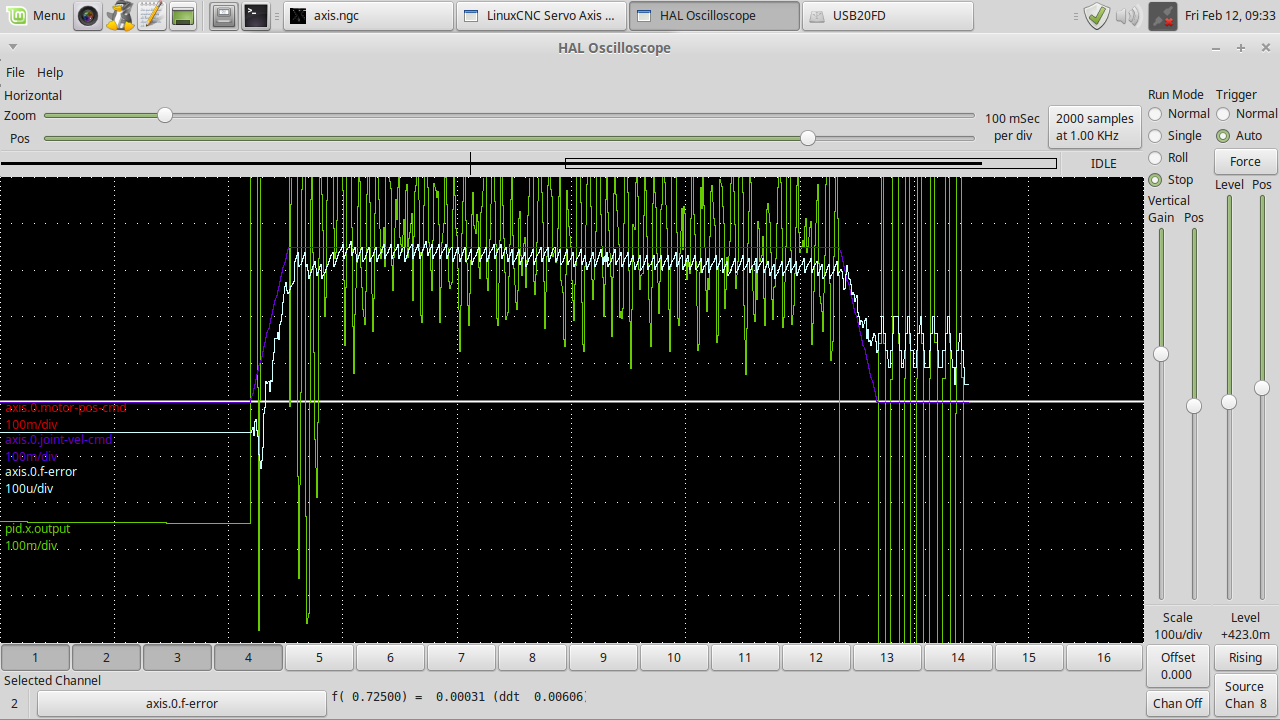Open the Linux Mint Menu

(x=36, y=16)
